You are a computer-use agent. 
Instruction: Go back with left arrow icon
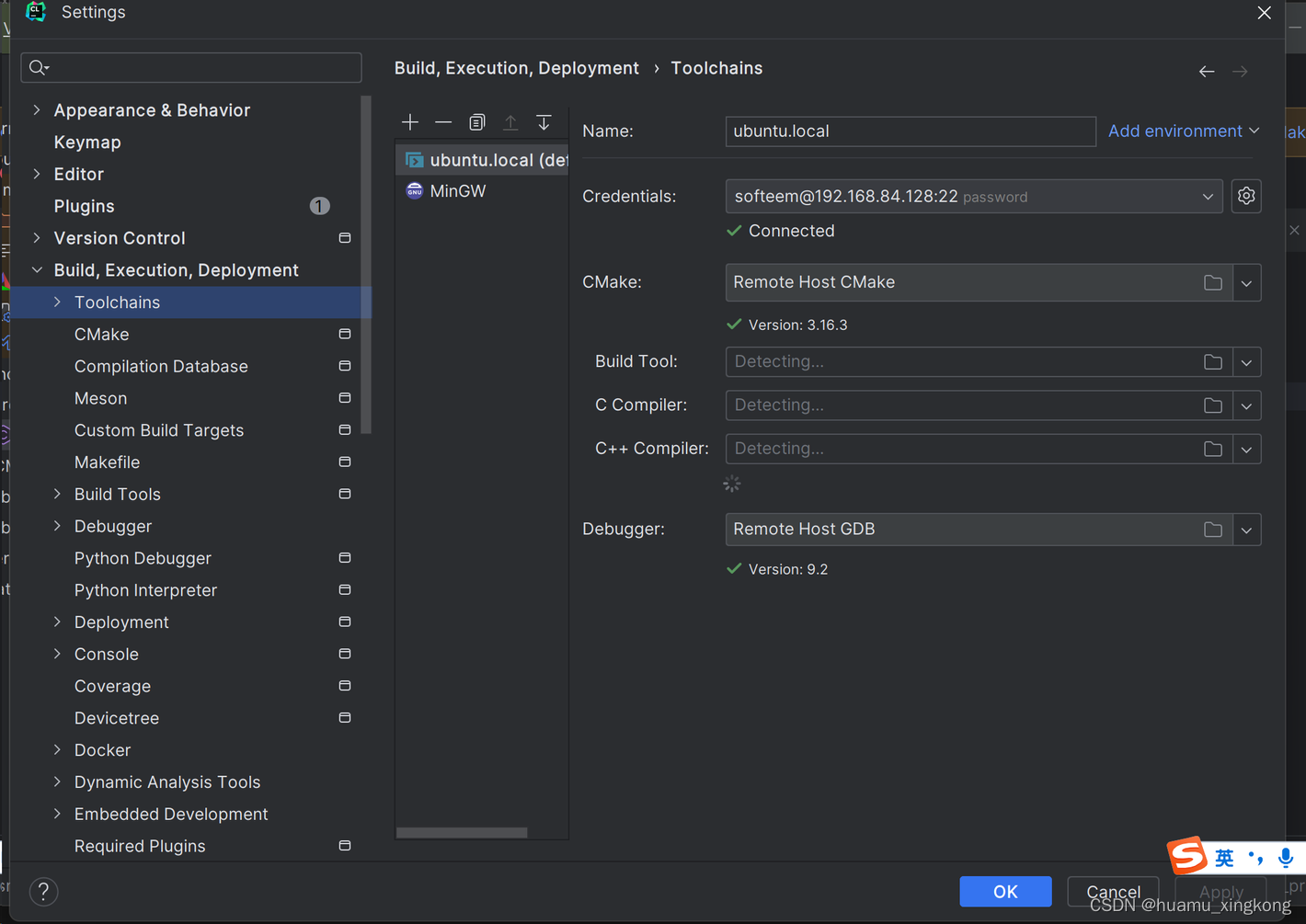[x=1207, y=72]
